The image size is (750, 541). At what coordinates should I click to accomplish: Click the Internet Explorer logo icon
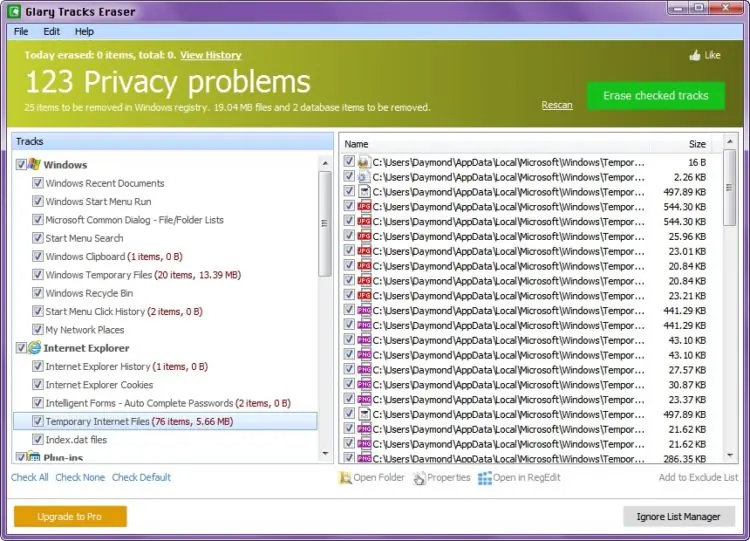34,348
